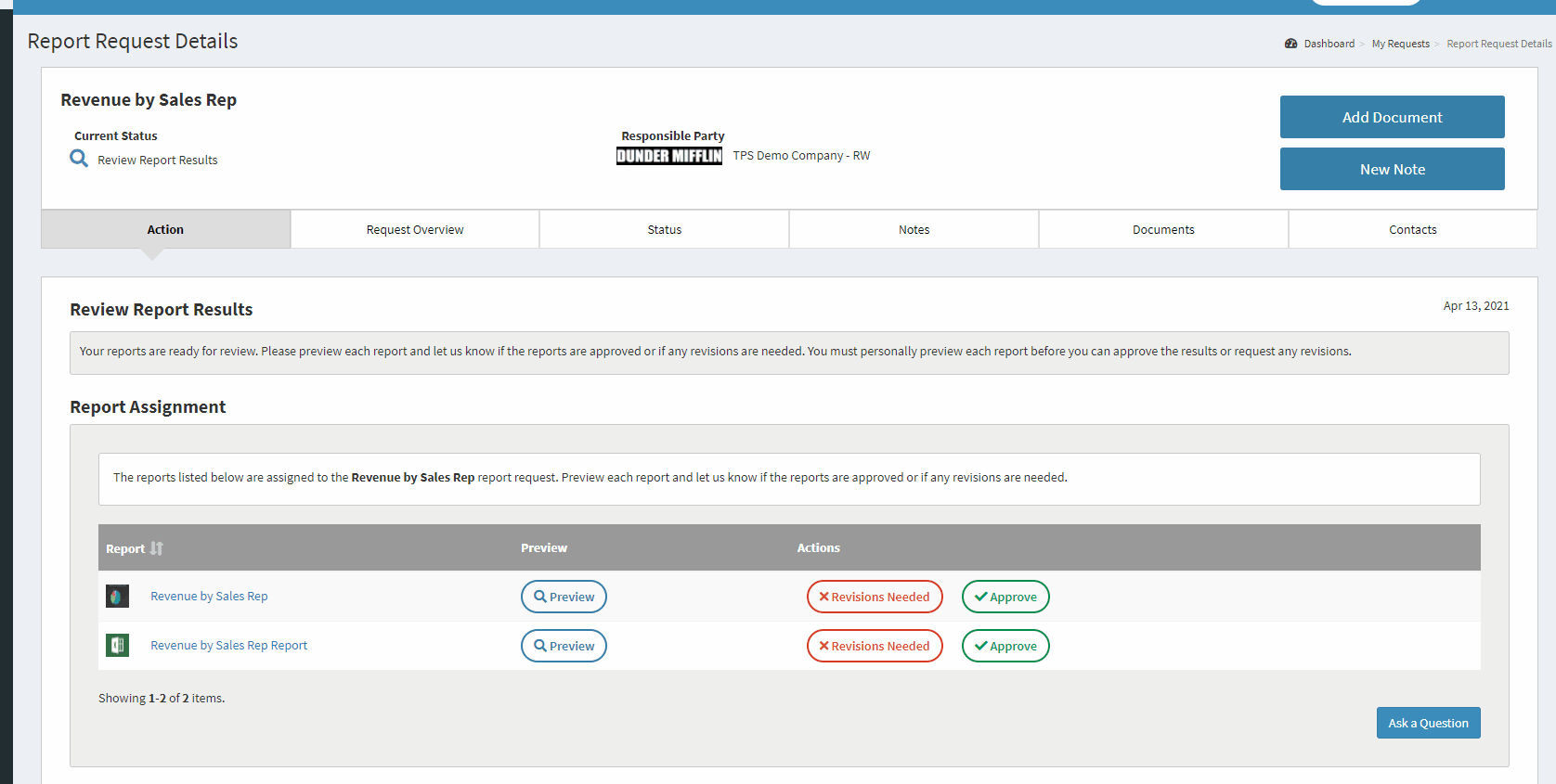1556x784 pixels.
Task: Approve the Revenue by Sales Rep report
Action: [x=1005, y=597]
